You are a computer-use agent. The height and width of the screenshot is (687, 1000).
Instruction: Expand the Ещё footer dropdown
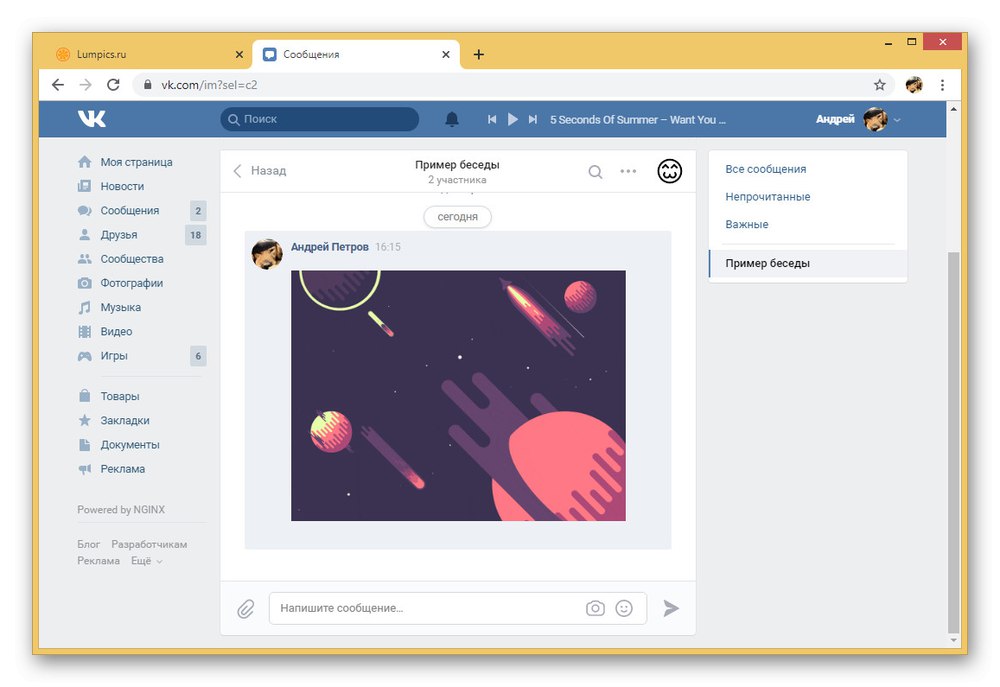(x=146, y=561)
